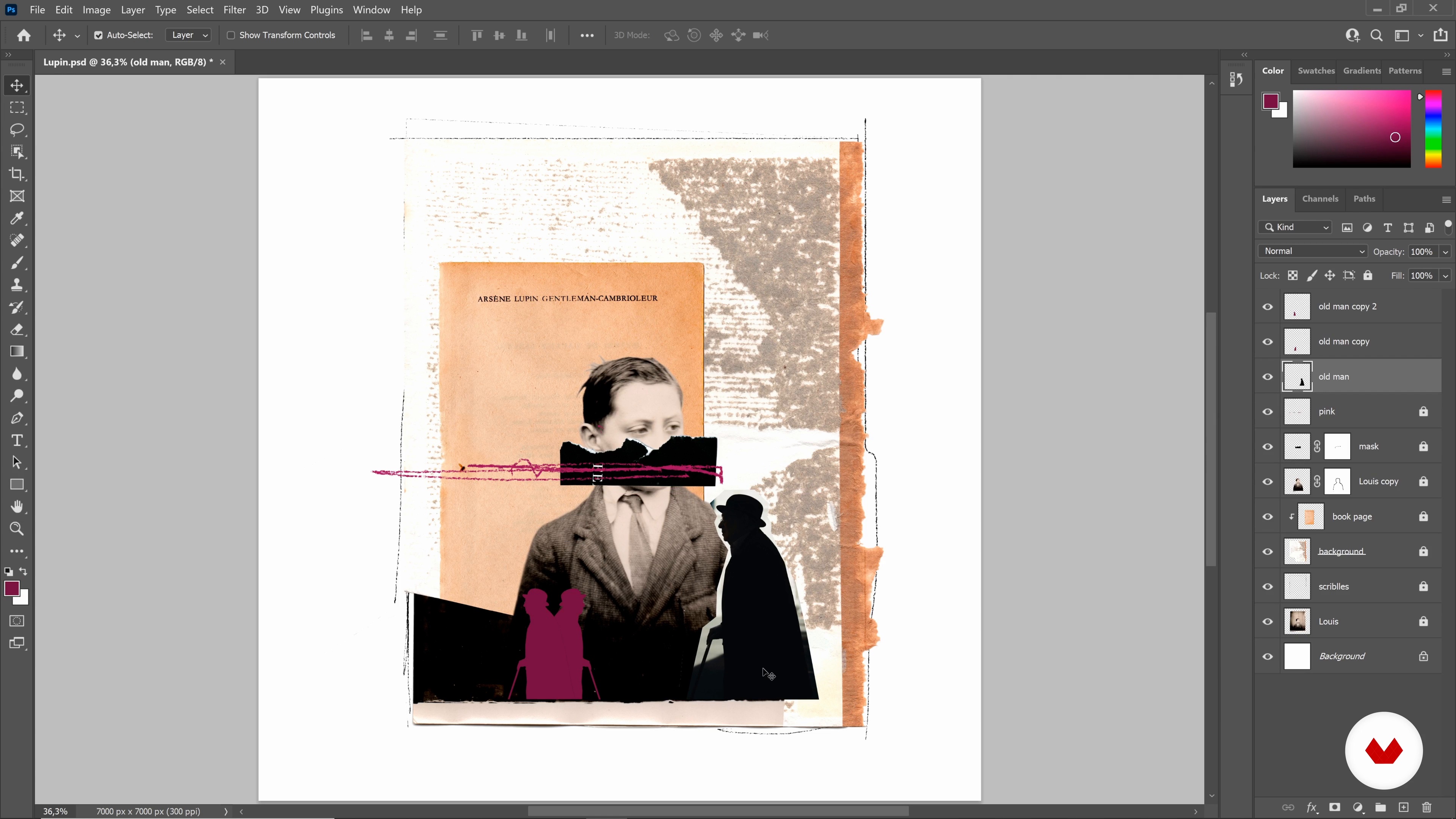The image size is (1456, 819).
Task: Hide the mask layer
Action: 1268,447
